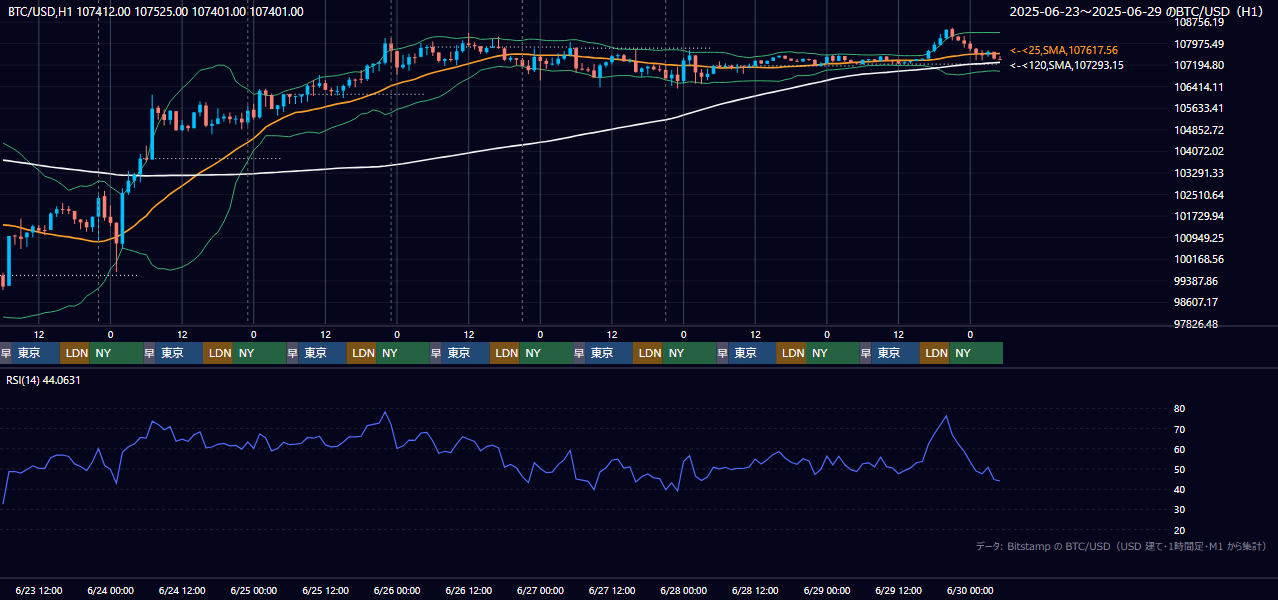Image resolution: width=1278 pixels, height=600 pixels.
Task: Click the 6/26 00:00 time axis label
Action: click(397, 590)
